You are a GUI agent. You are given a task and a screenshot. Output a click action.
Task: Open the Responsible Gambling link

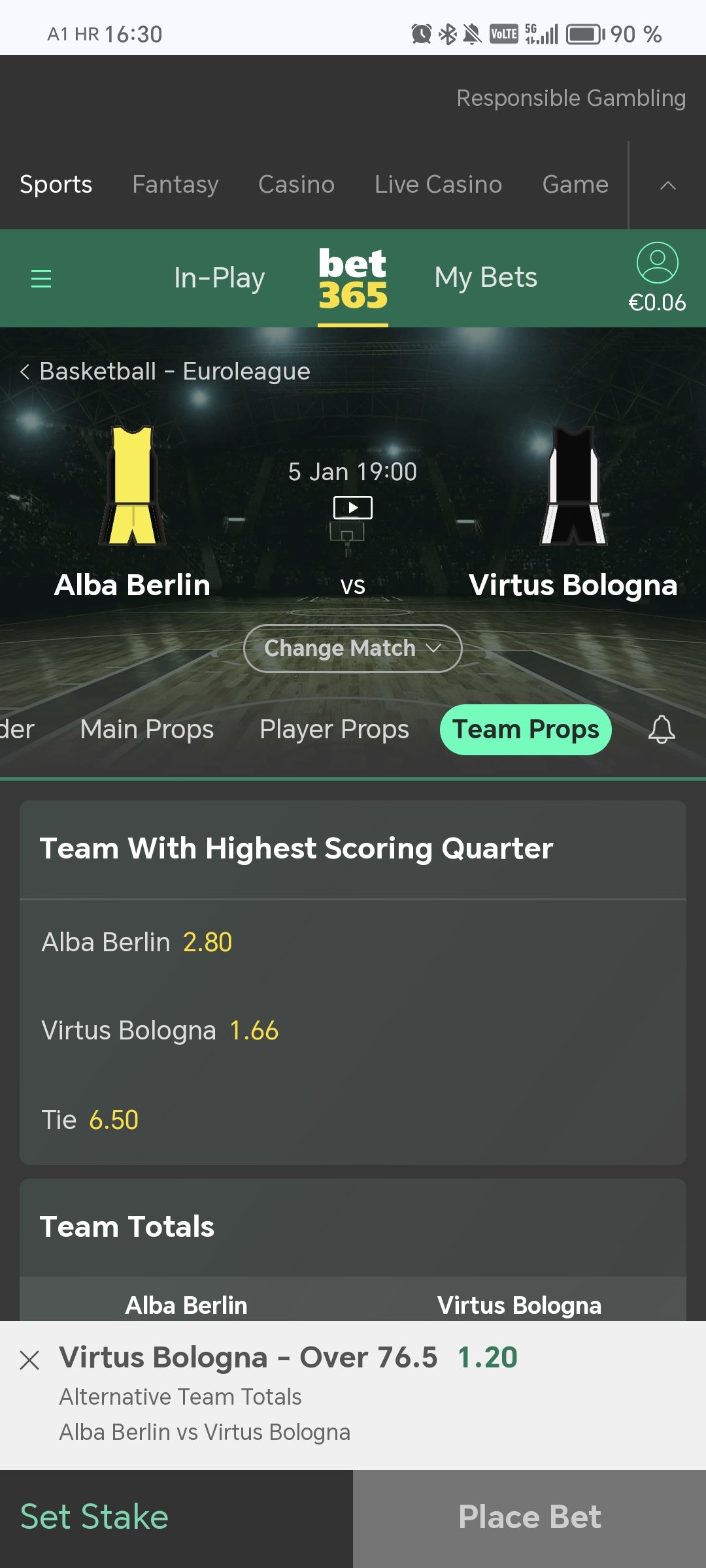point(571,98)
